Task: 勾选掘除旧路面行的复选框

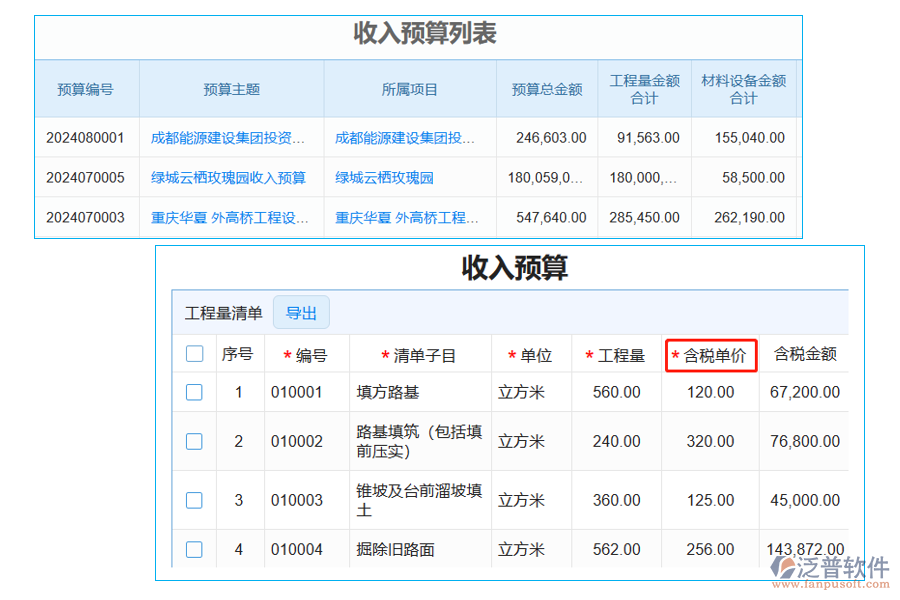Action: (194, 549)
